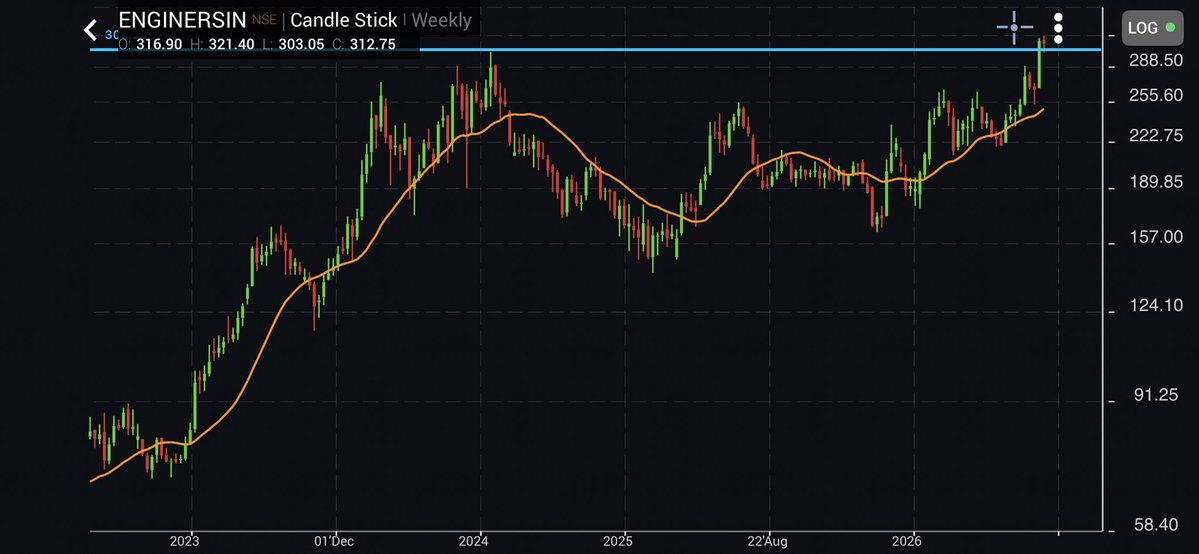
Task: Click the 22'Aug time axis label
Action: click(767, 542)
